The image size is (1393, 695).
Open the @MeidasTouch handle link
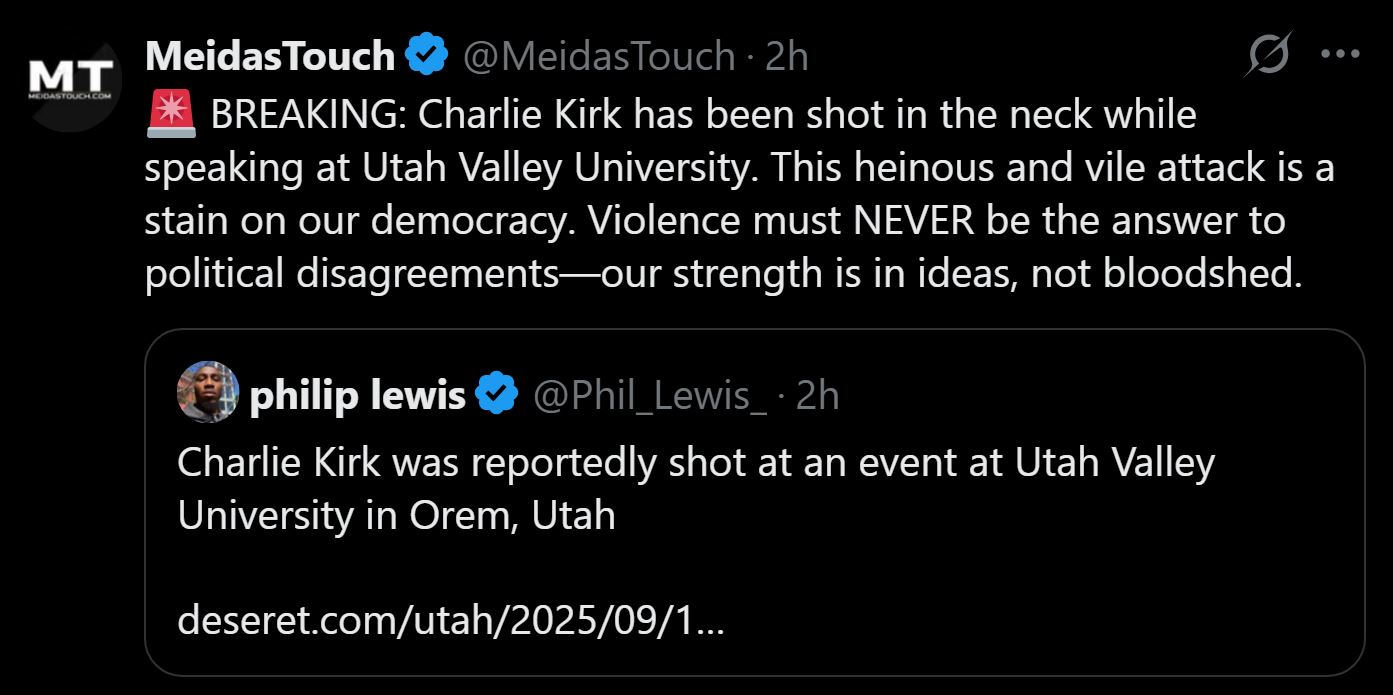tap(598, 56)
